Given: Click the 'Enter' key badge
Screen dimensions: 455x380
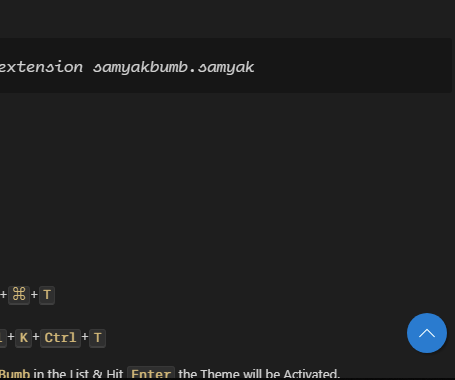Looking at the screenshot, I should (x=151, y=373).
